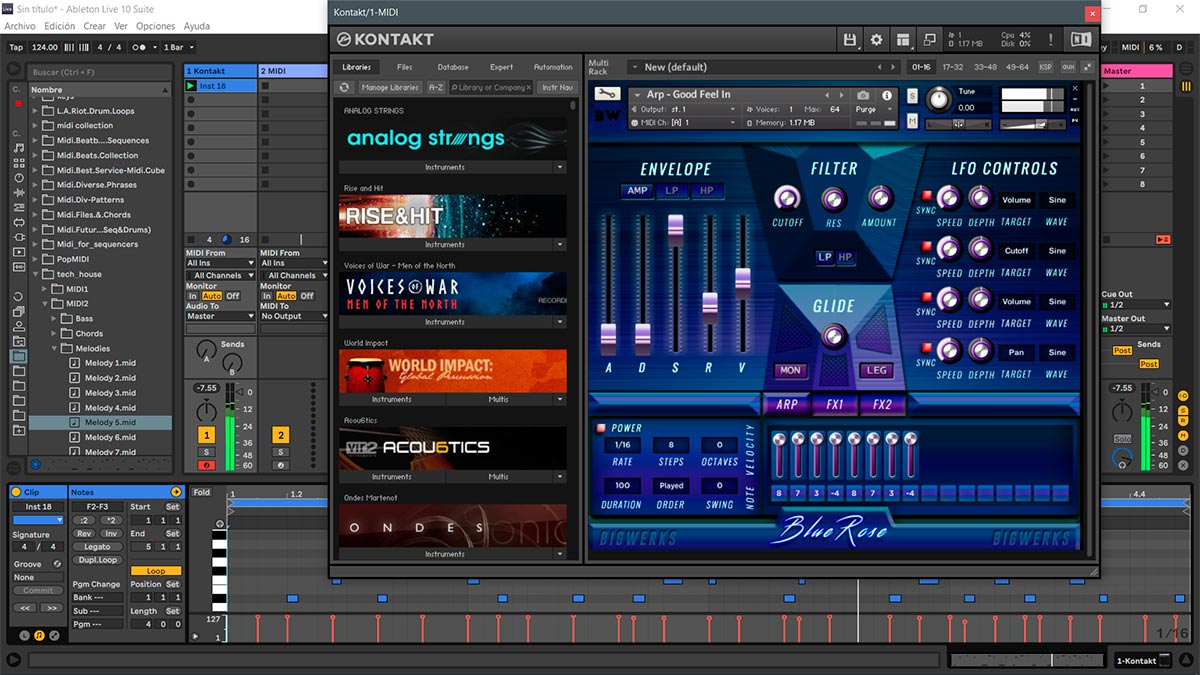Toggle the LEG legato glide button
This screenshot has height=675, width=1200.
coord(877,370)
